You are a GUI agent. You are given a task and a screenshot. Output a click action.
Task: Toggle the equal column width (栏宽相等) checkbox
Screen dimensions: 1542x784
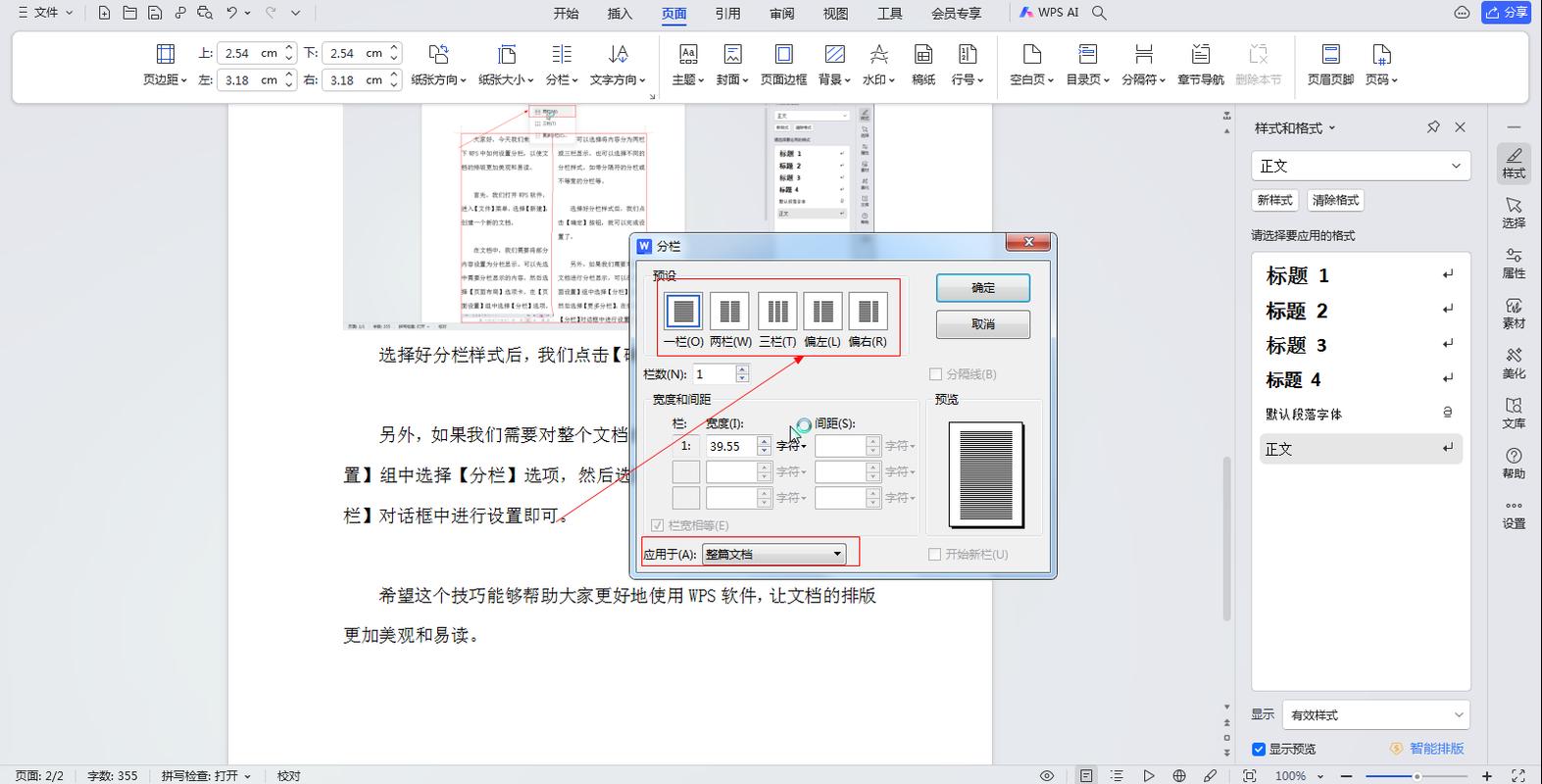coord(658,525)
